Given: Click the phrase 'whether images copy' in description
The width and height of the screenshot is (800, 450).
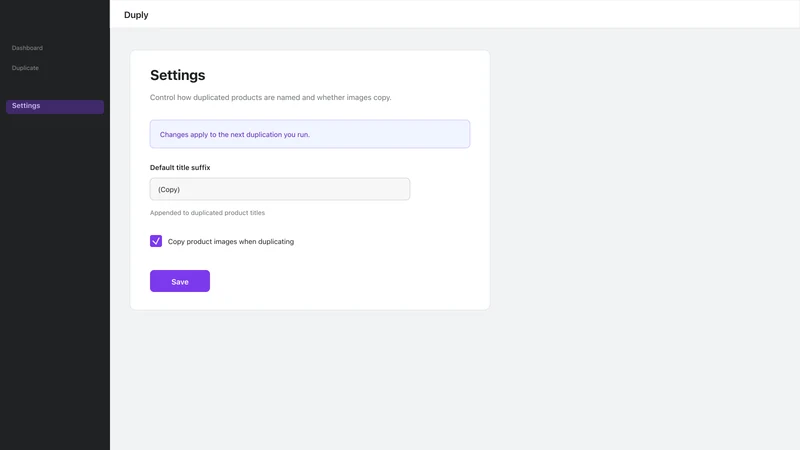Looking at the screenshot, I should [354, 97].
